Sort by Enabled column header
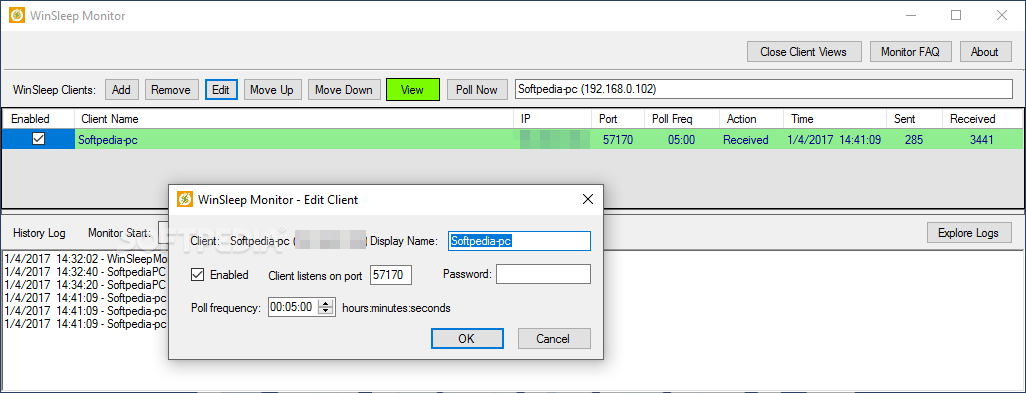 (x=37, y=119)
